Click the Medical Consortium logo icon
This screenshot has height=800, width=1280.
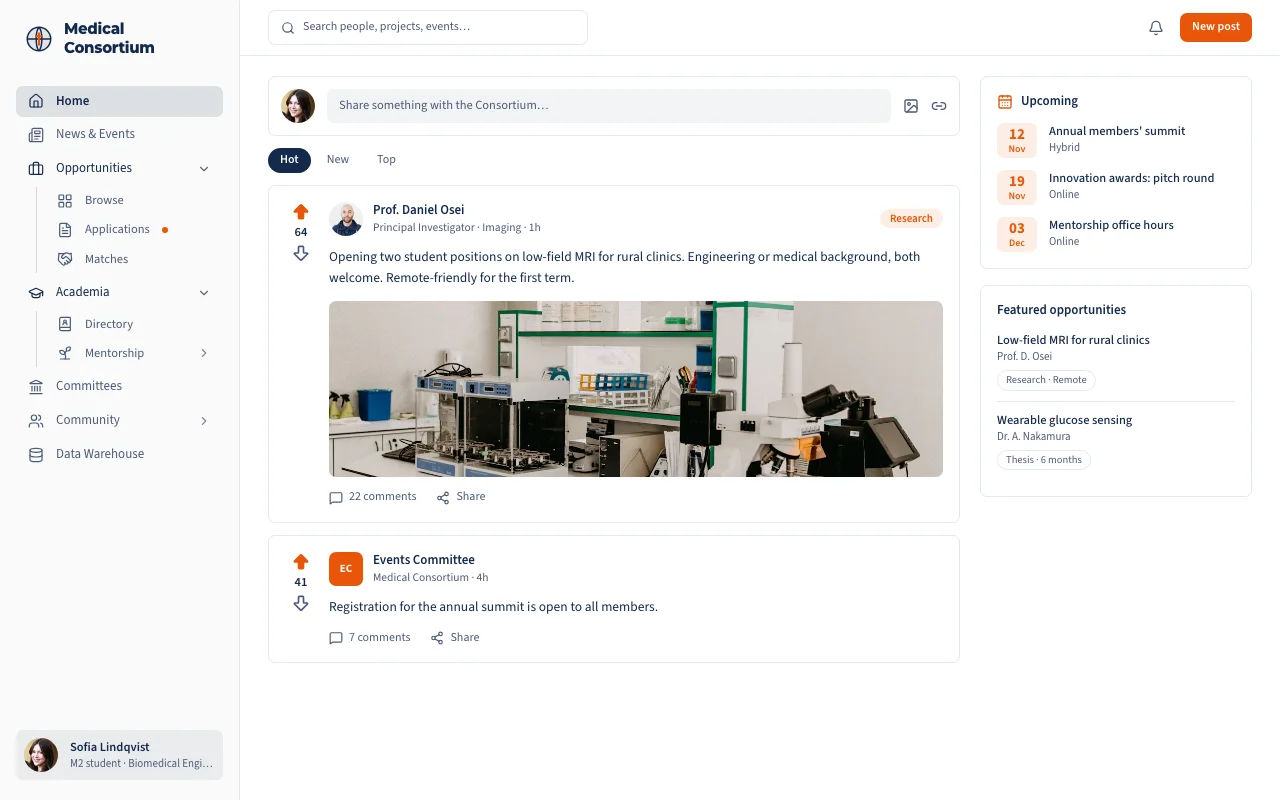pyautogui.click(x=39, y=39)
